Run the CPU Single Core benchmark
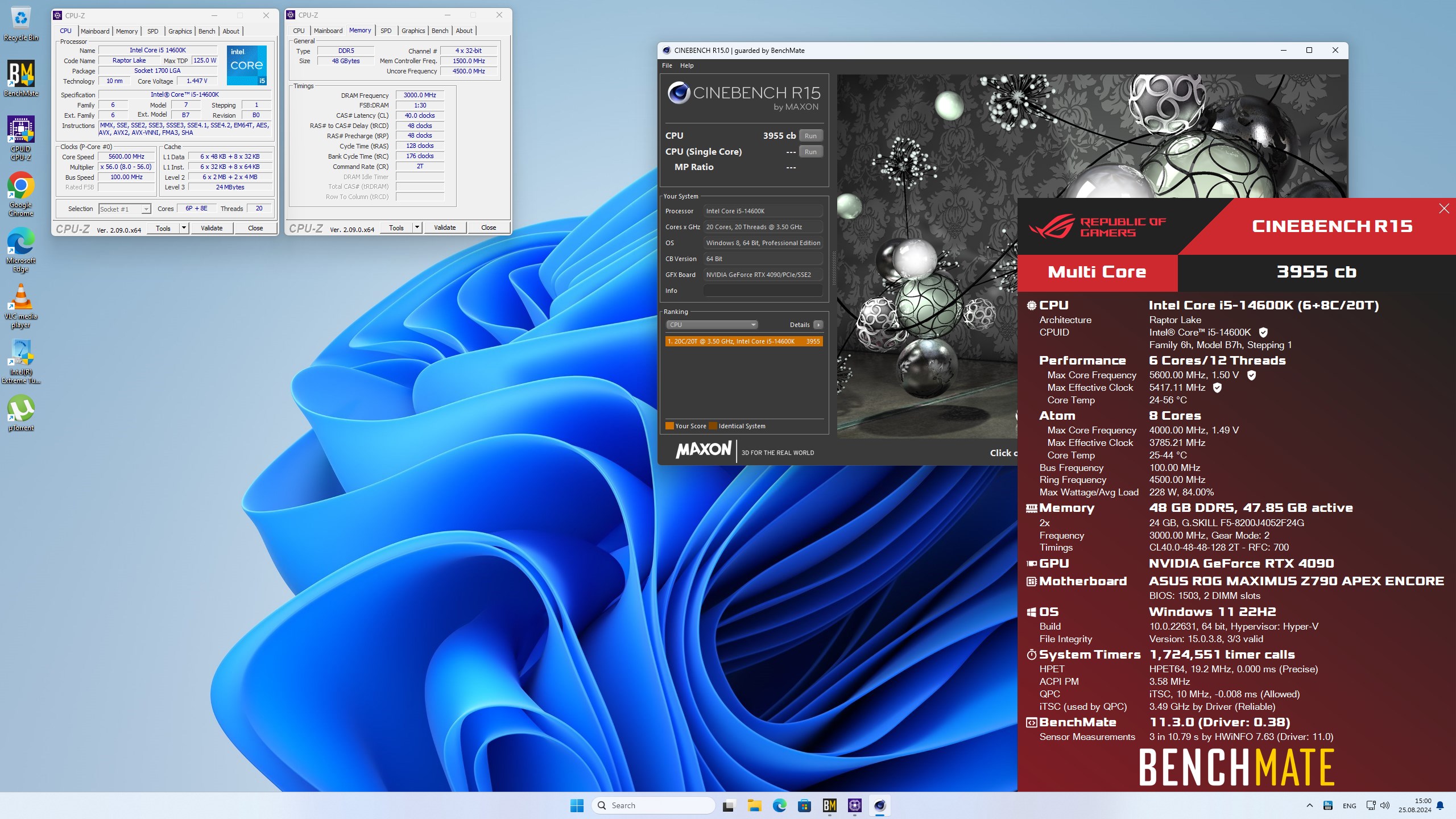This screenshot has width=1456, height=819. click(810, 152)
